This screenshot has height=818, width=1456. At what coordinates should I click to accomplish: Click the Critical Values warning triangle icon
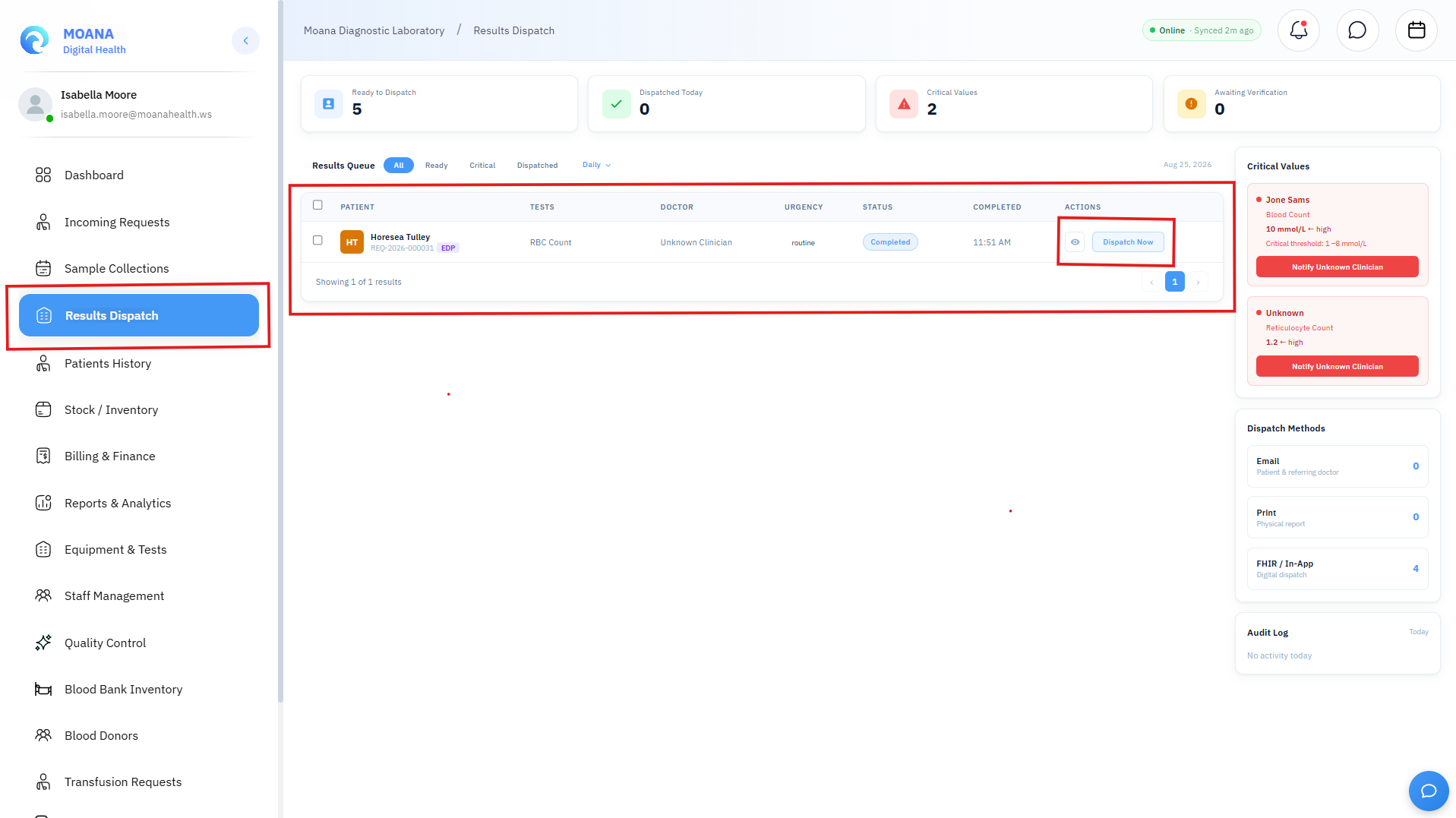904,104
